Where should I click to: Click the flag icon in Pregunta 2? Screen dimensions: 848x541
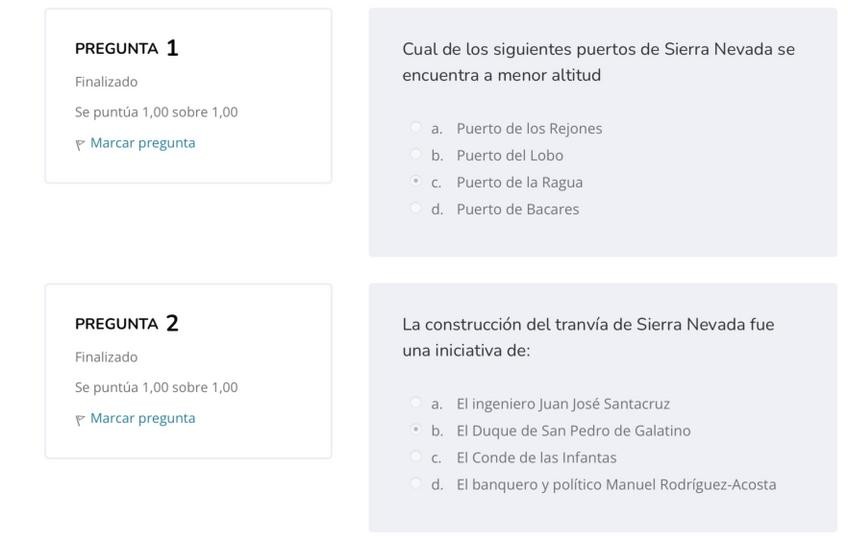[x=80, y=420]
